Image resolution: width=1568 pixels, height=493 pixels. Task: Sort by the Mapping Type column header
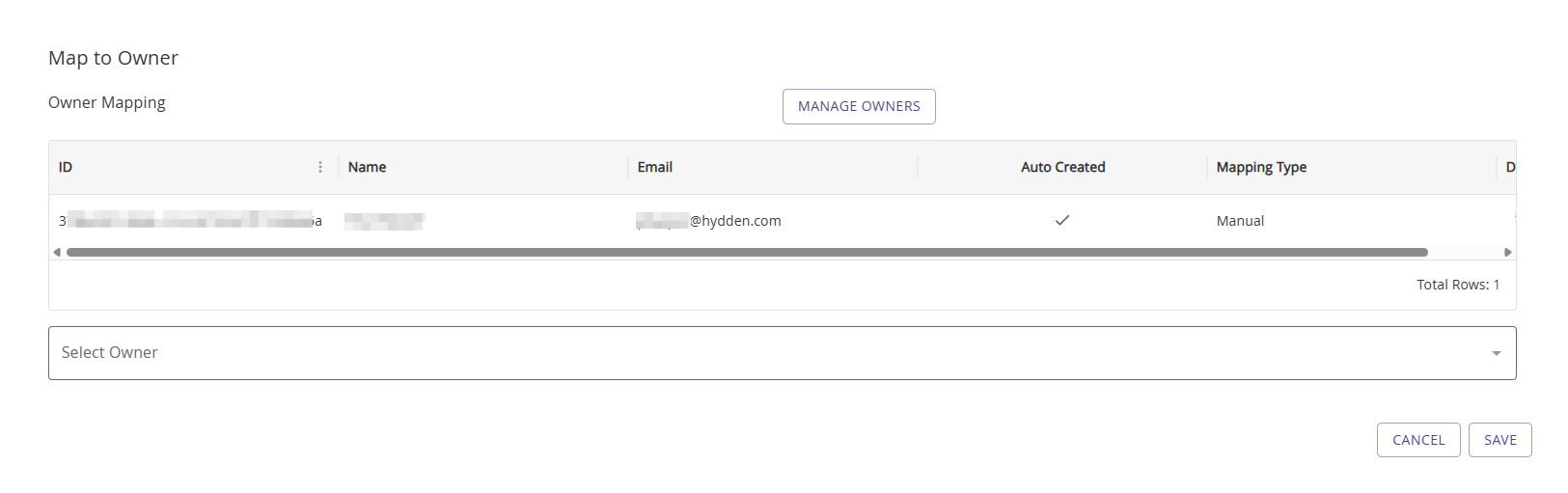[x=1260, y=167]
